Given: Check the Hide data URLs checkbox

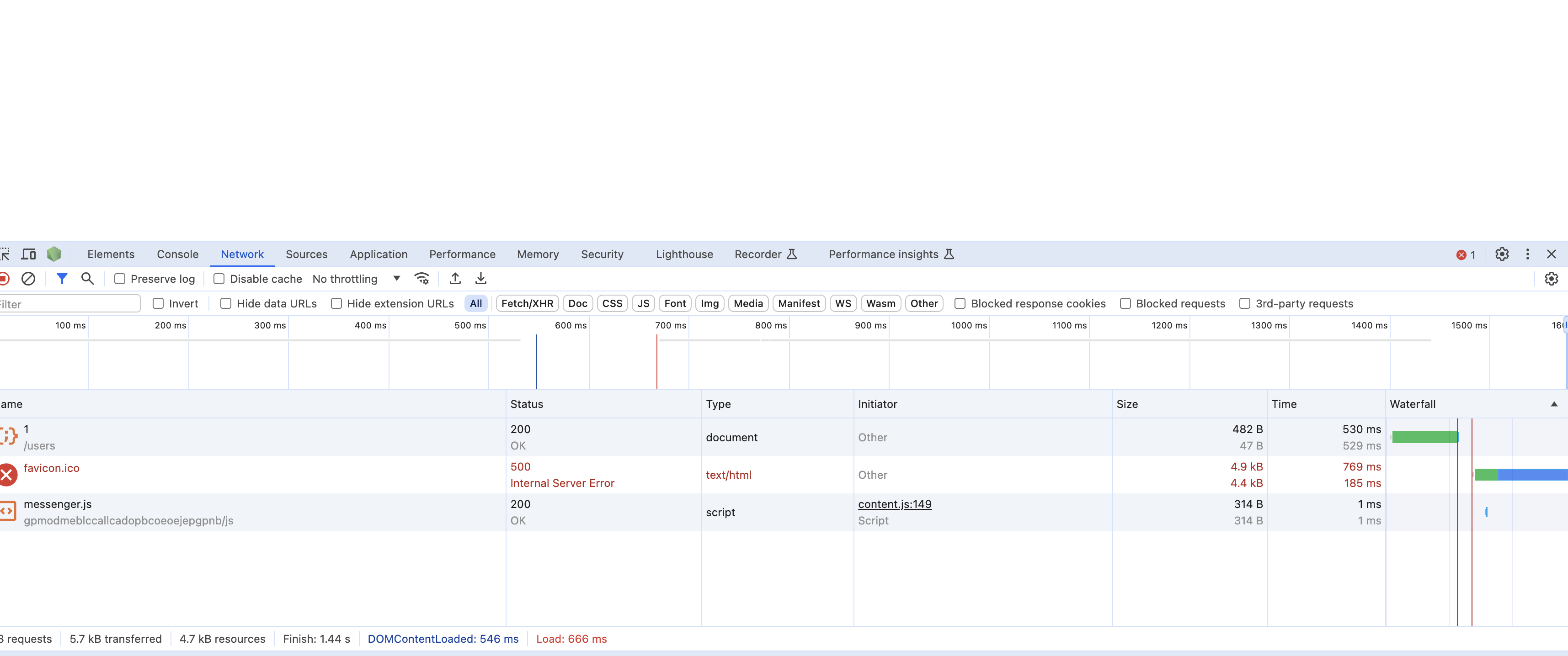Looking at the screenshot, I should point(226,303).
